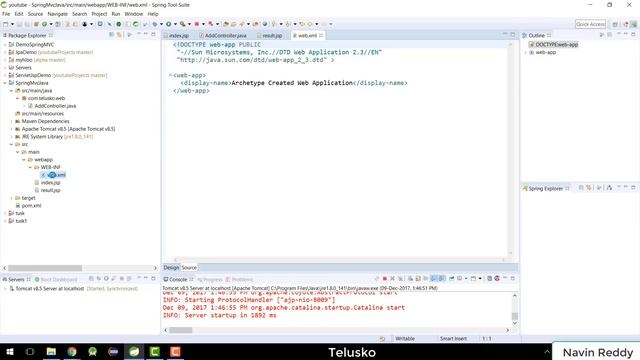Collapse the web-app element in editor
Image resolution: width=640 pixels, height=360 pixels.
170,75
